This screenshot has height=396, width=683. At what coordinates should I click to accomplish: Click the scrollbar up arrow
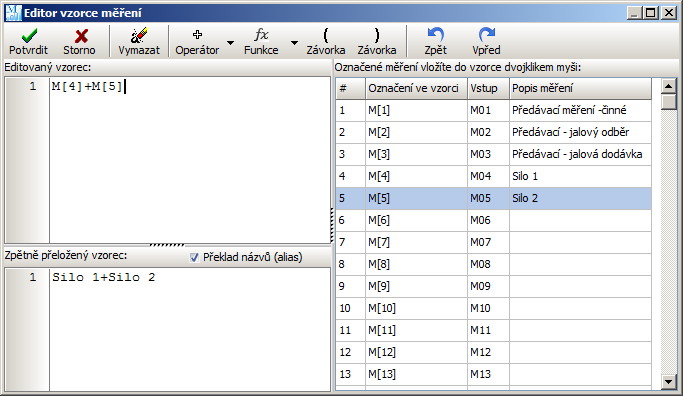pyautogui.click(x=668, y=86)
